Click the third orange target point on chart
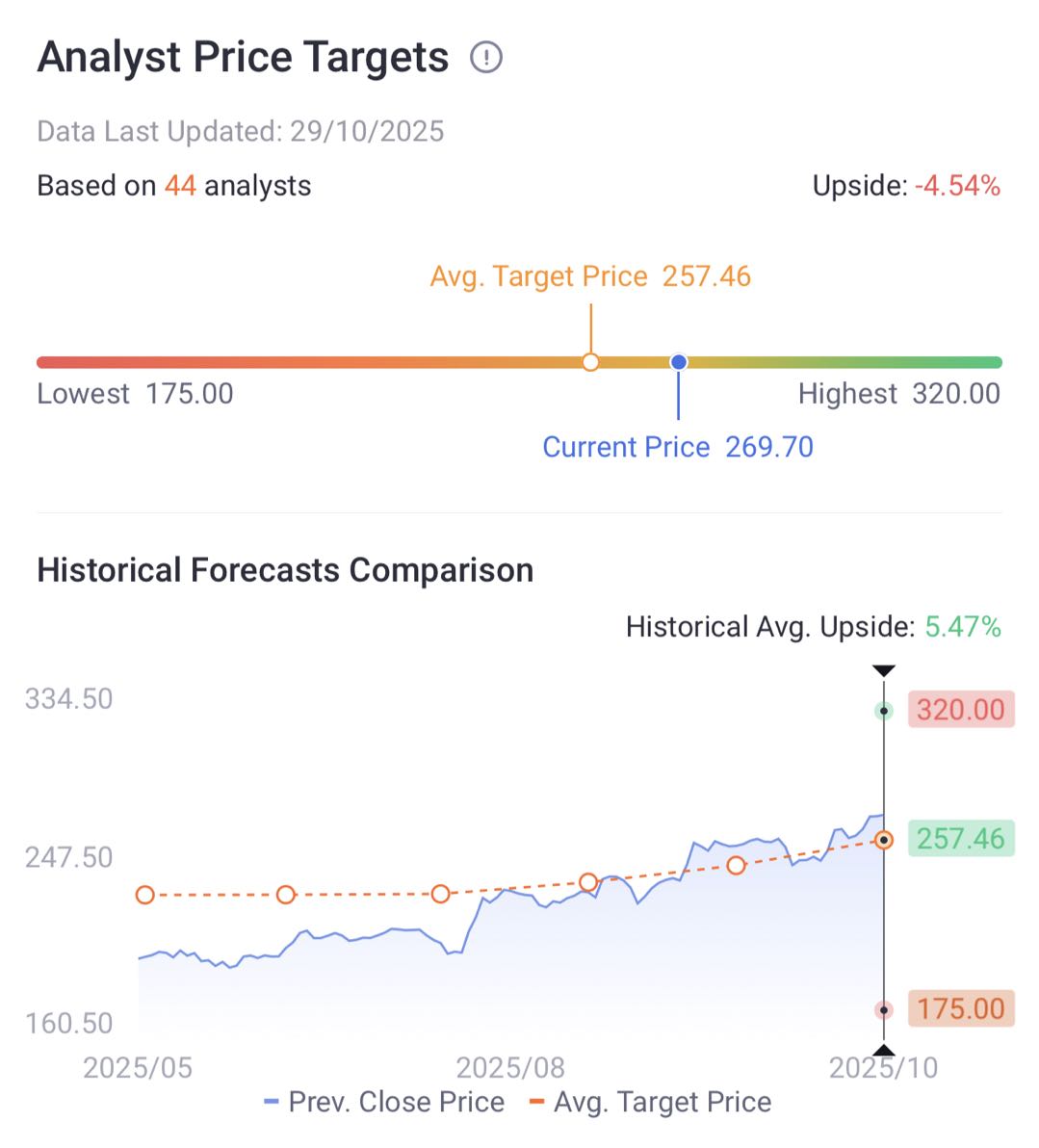 [440, 894]
